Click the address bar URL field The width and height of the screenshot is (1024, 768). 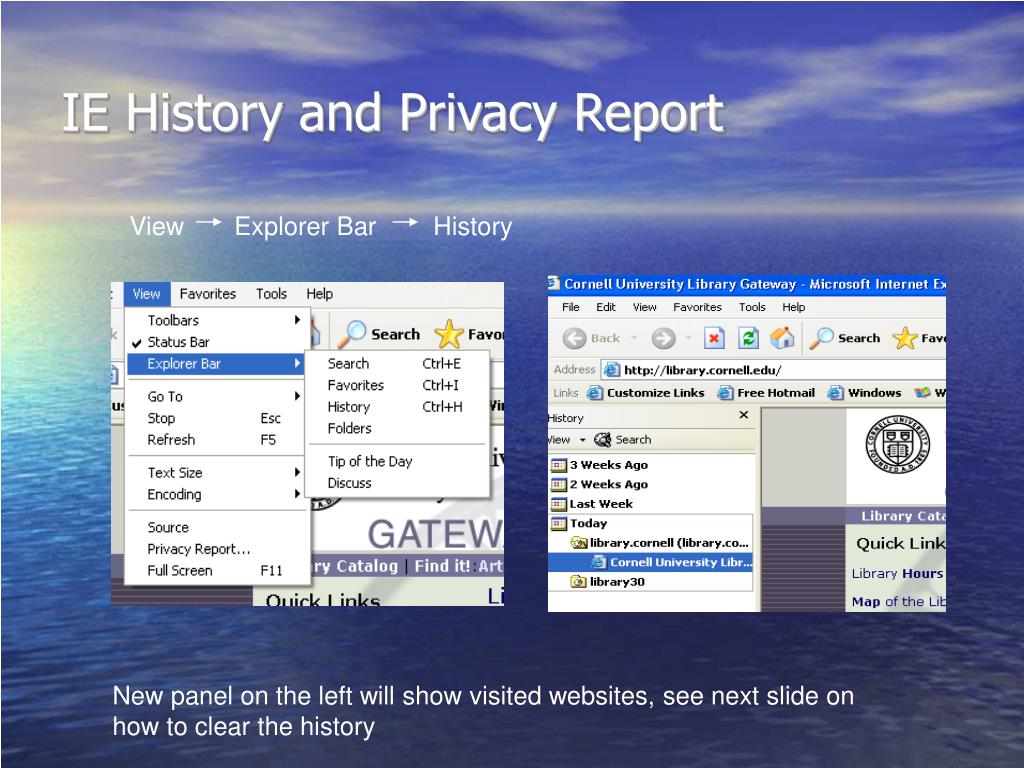(773, 370)
